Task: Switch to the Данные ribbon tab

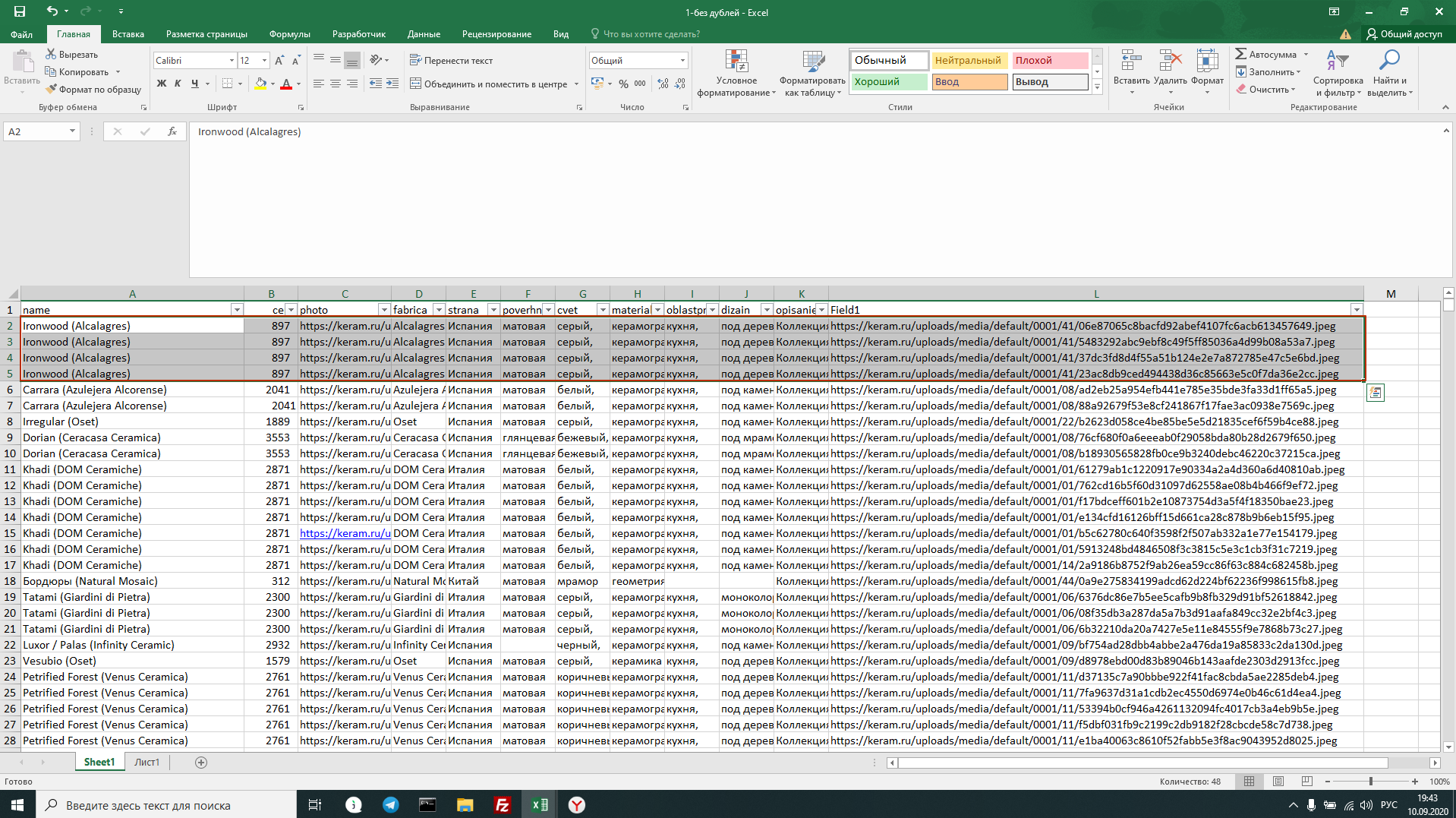Action: coord(424,34)
